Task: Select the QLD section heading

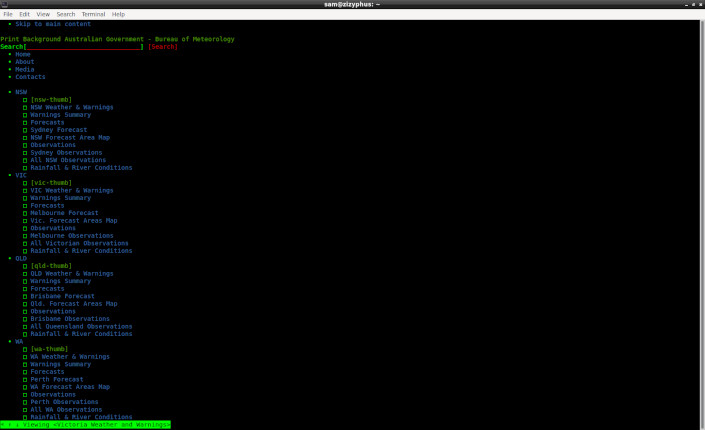Action: pos(21,258)
